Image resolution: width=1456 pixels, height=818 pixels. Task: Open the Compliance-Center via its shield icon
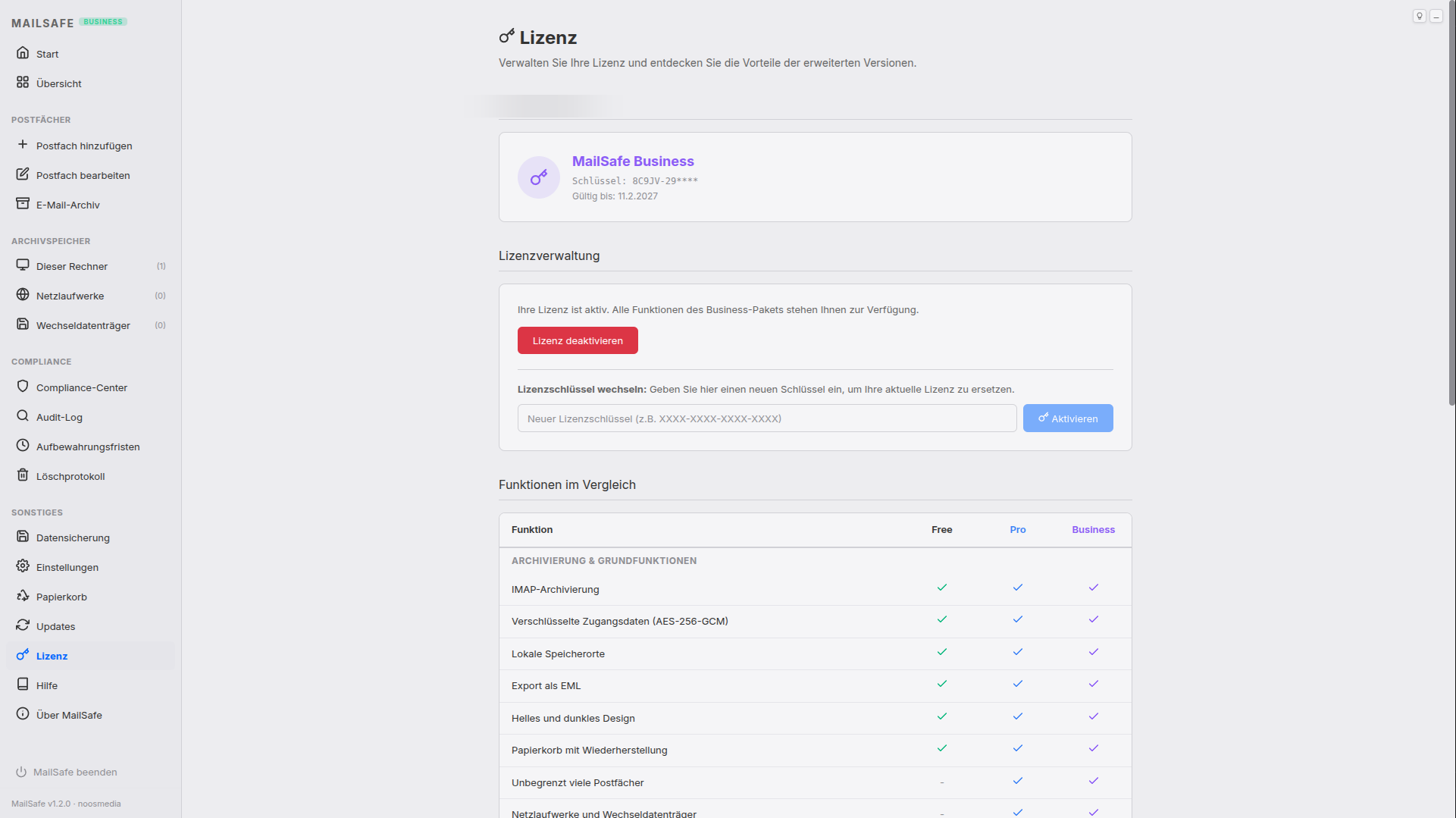click(x=23, y=387)
